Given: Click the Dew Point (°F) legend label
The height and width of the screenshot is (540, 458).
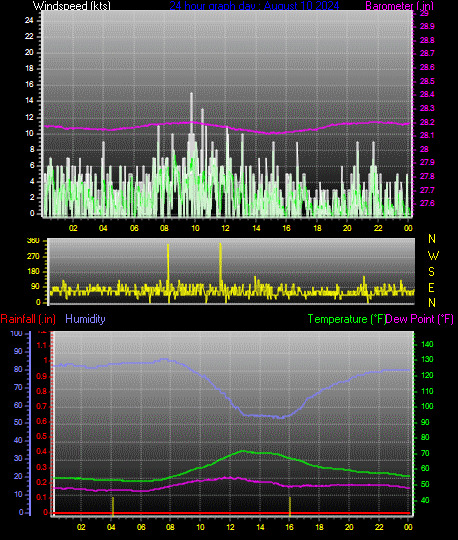Looking at the screenshot, I should [x=419, y=319].
